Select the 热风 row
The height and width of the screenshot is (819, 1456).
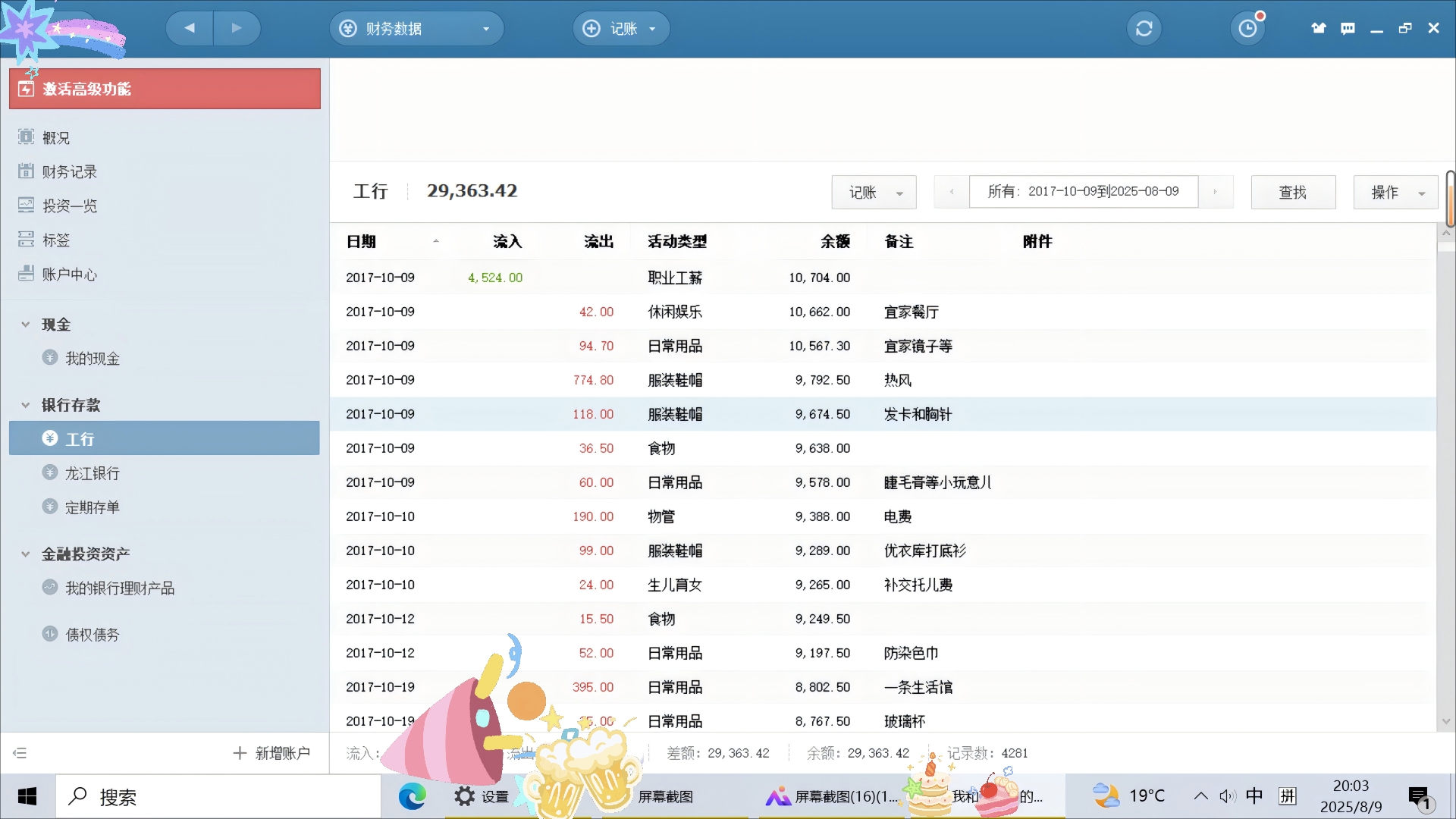pos(883,380)
